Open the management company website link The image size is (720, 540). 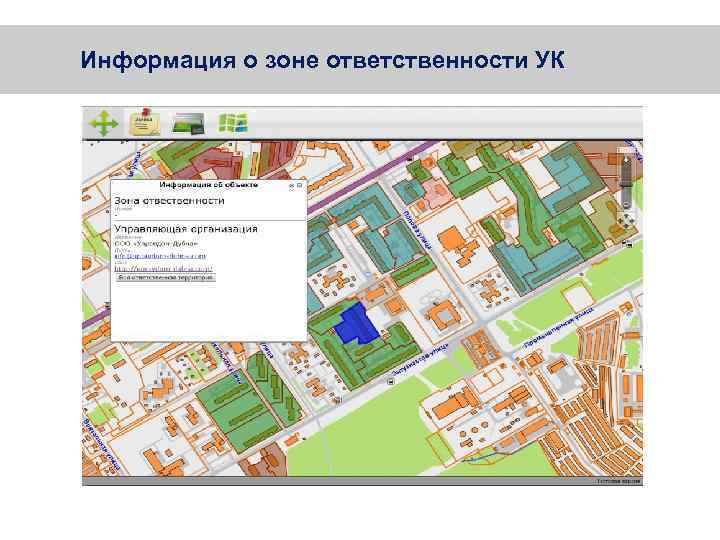tap(163, 268)
